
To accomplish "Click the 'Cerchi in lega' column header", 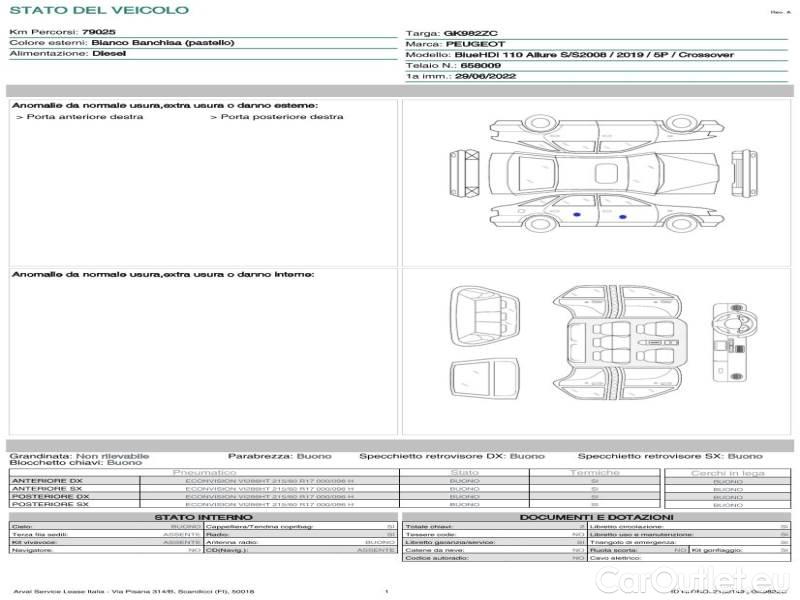I will pos(728,472).
